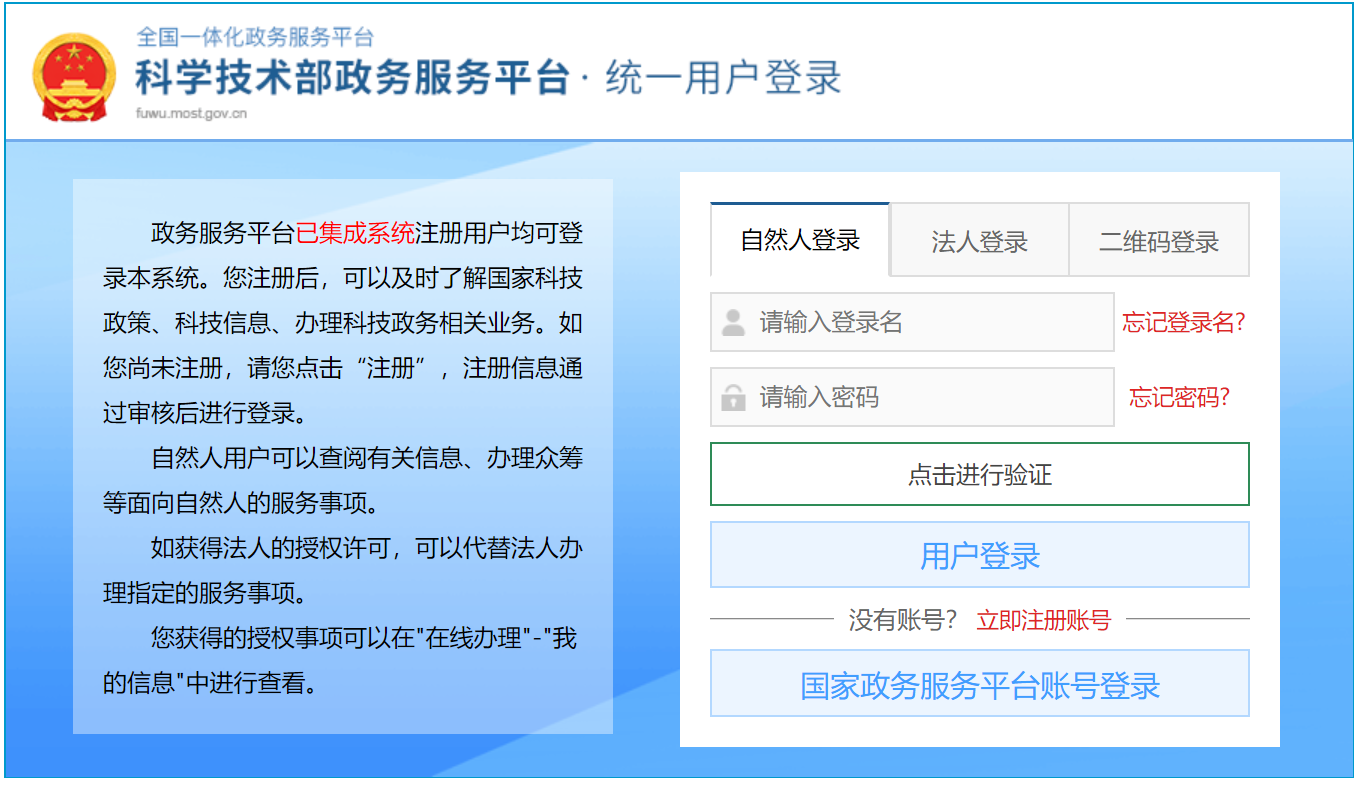Screen dimensions: 1364x785
Task: Click the user icon in login name field
Action: pos(733,322)
